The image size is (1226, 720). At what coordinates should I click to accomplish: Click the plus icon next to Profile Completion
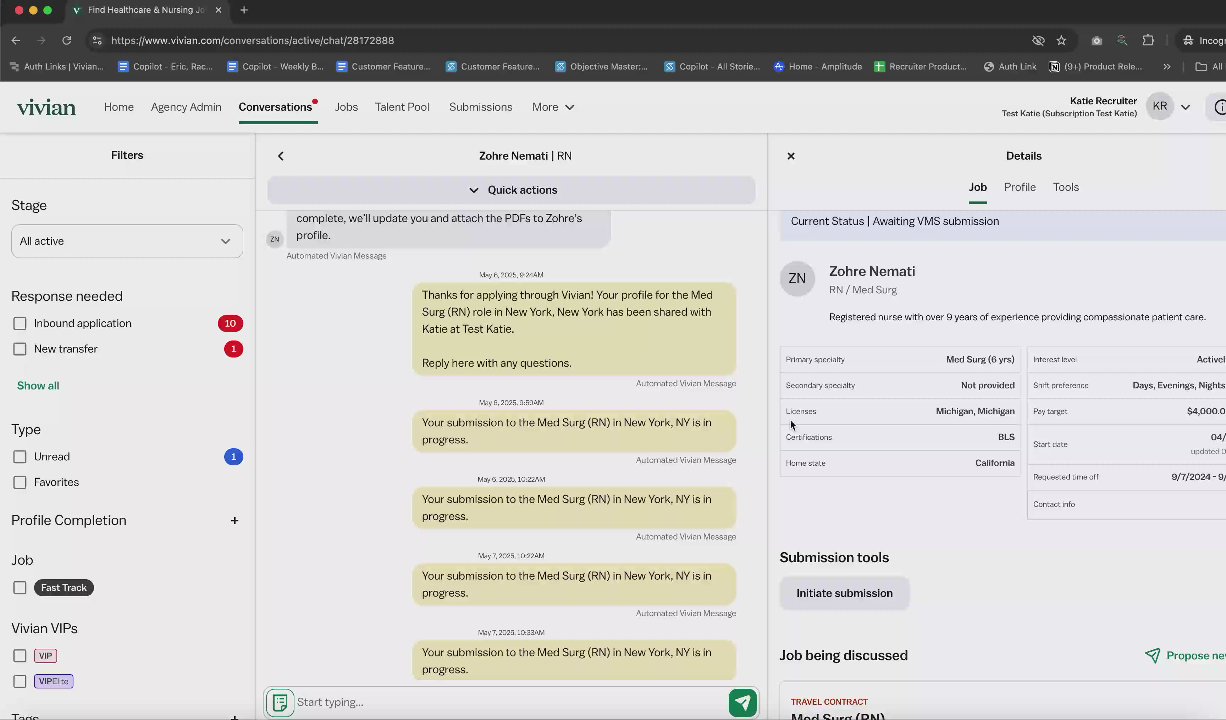click(x=234, y=521)
